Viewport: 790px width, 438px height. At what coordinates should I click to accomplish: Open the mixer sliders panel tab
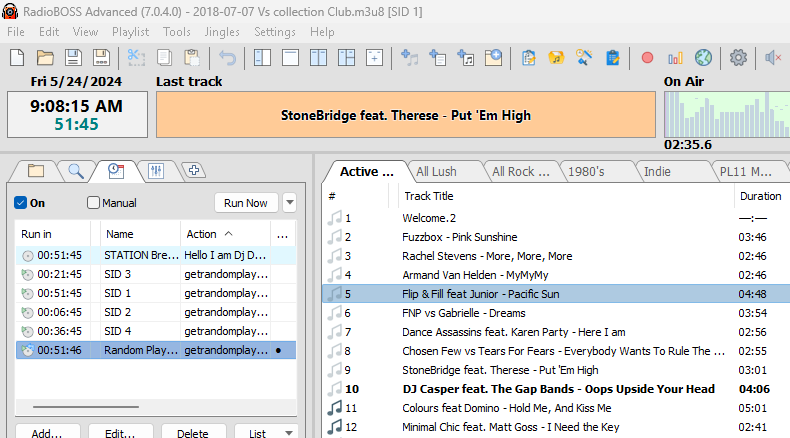155,170
